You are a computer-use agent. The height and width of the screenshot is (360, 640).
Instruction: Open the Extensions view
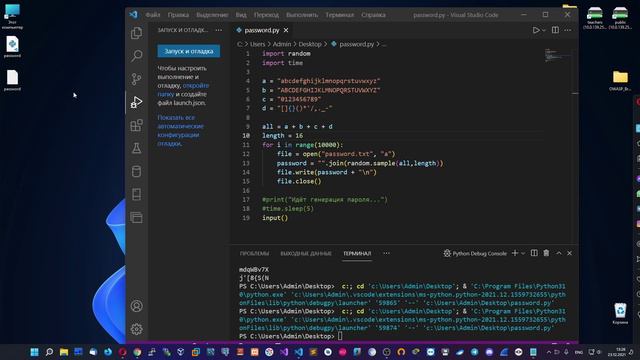(136, 125)
